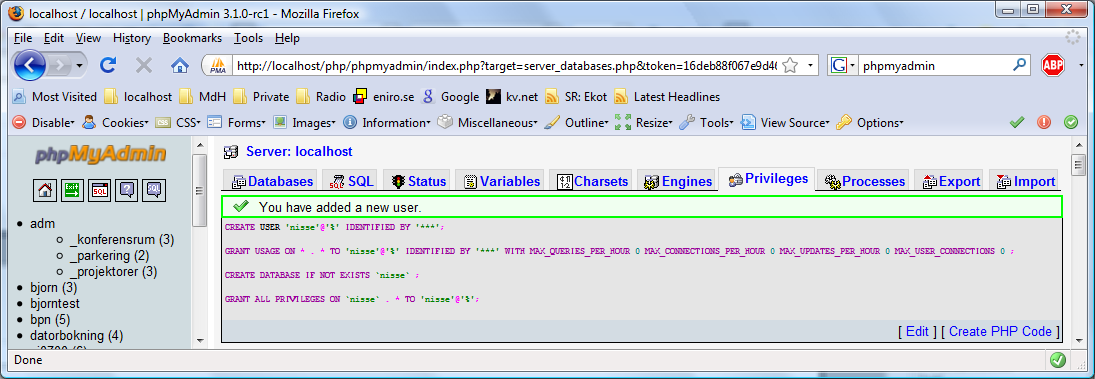Expand the Images dropdown menu
Image resolution: width=1095 pixels, height=379 pixels.
click(x=304, y=122)
